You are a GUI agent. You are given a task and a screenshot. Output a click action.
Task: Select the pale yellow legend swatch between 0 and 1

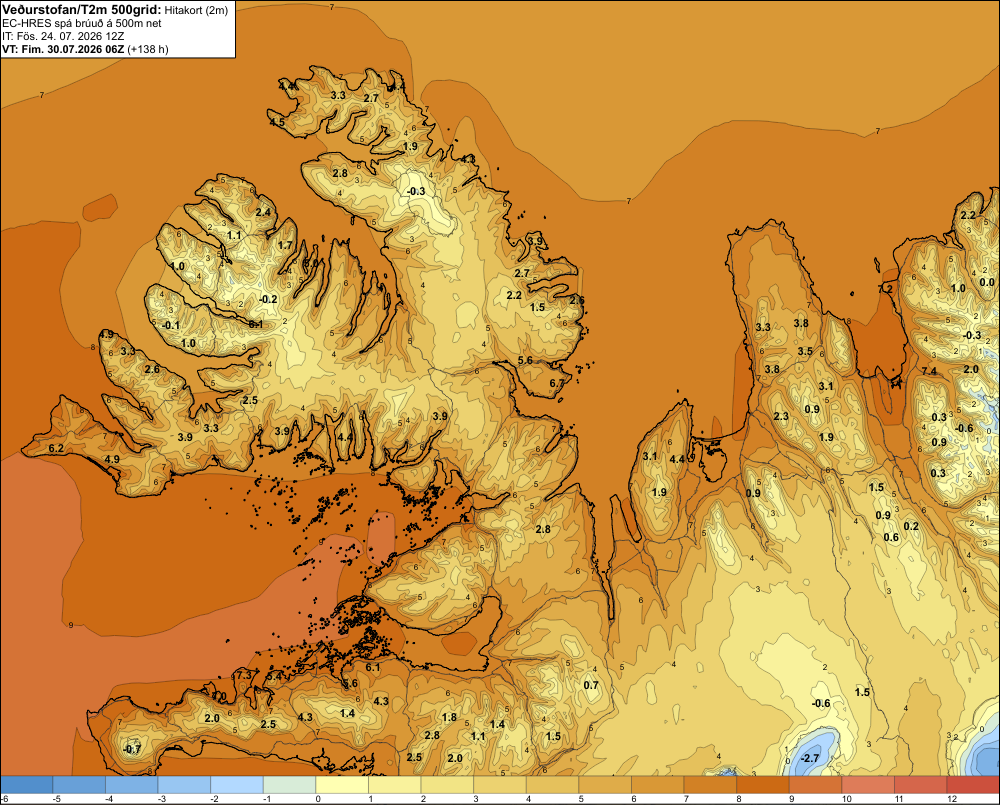pos(342,785)
